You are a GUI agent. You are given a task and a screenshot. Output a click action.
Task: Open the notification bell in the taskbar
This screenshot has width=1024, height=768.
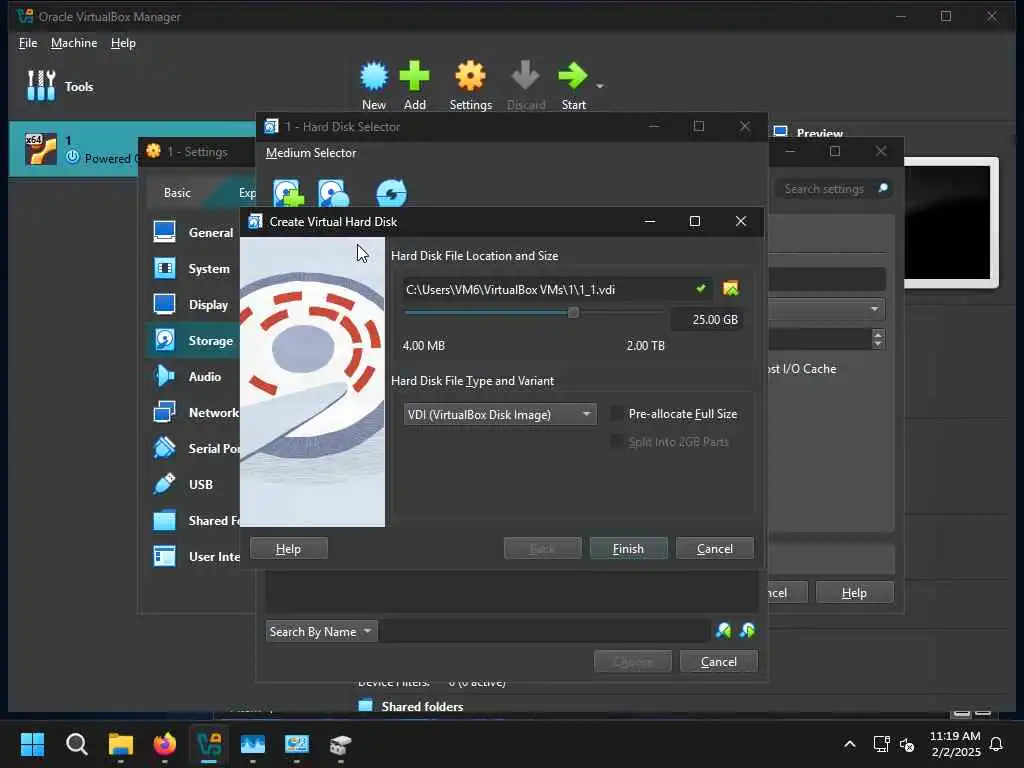996,744
